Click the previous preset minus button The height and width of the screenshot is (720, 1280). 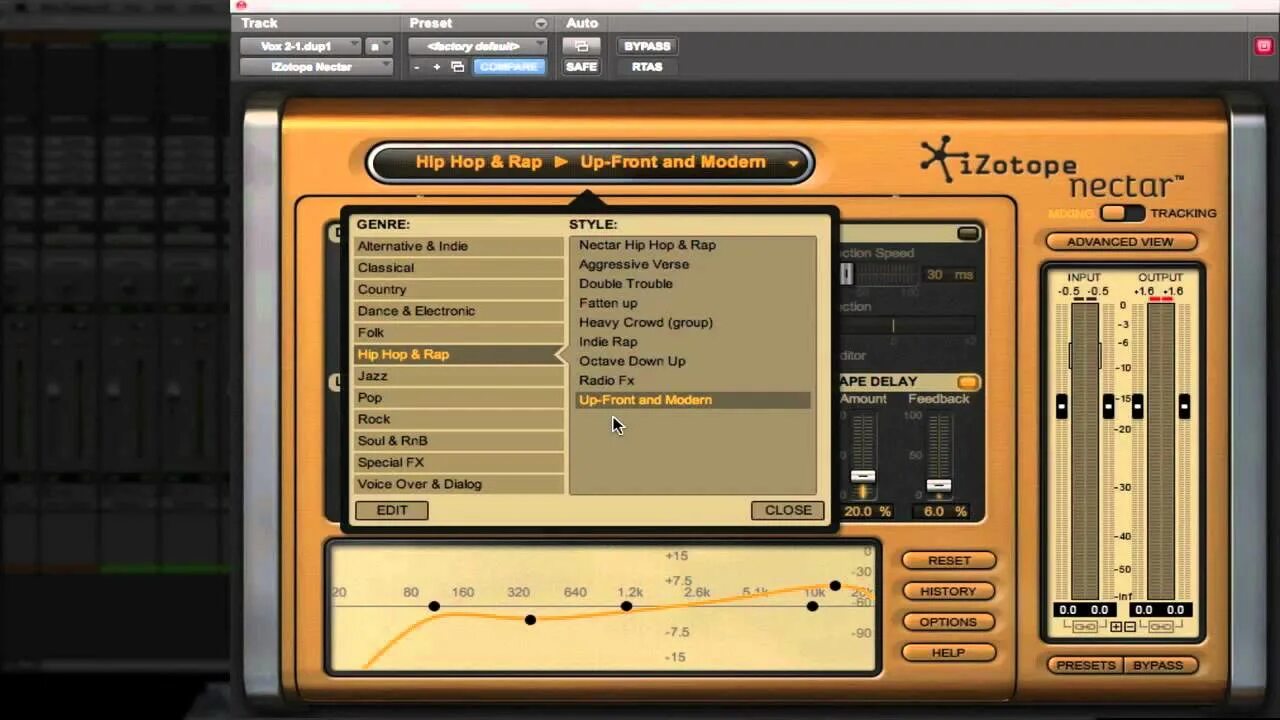pyautogui.click(x=416, y=67)
